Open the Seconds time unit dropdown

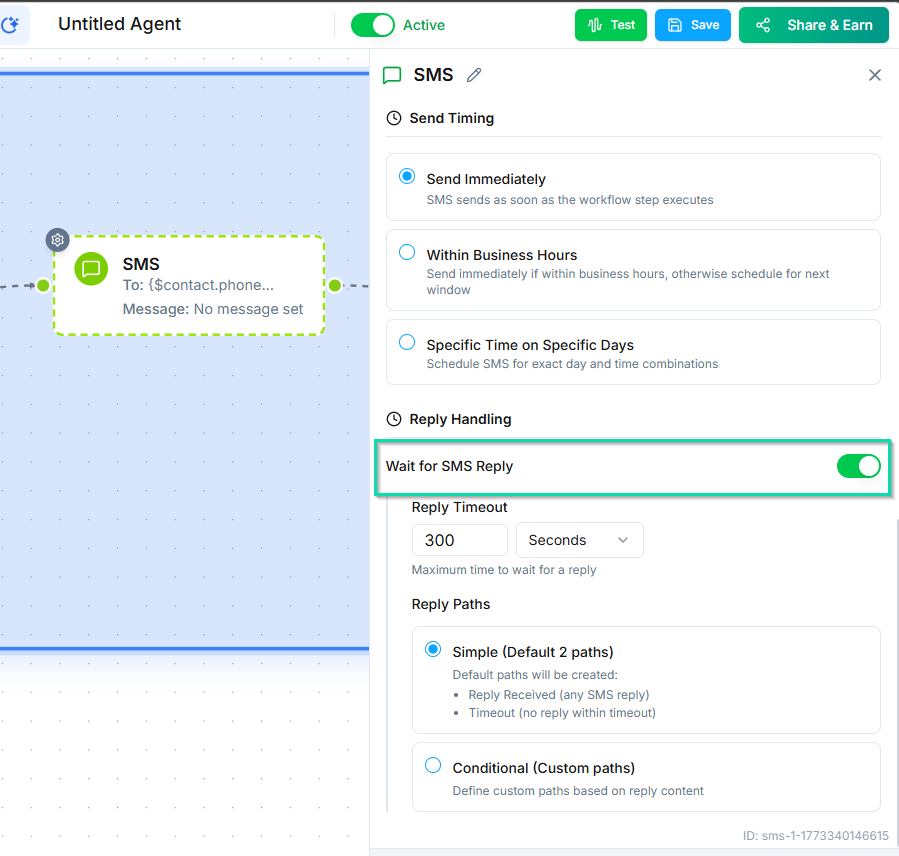[579, 540]
